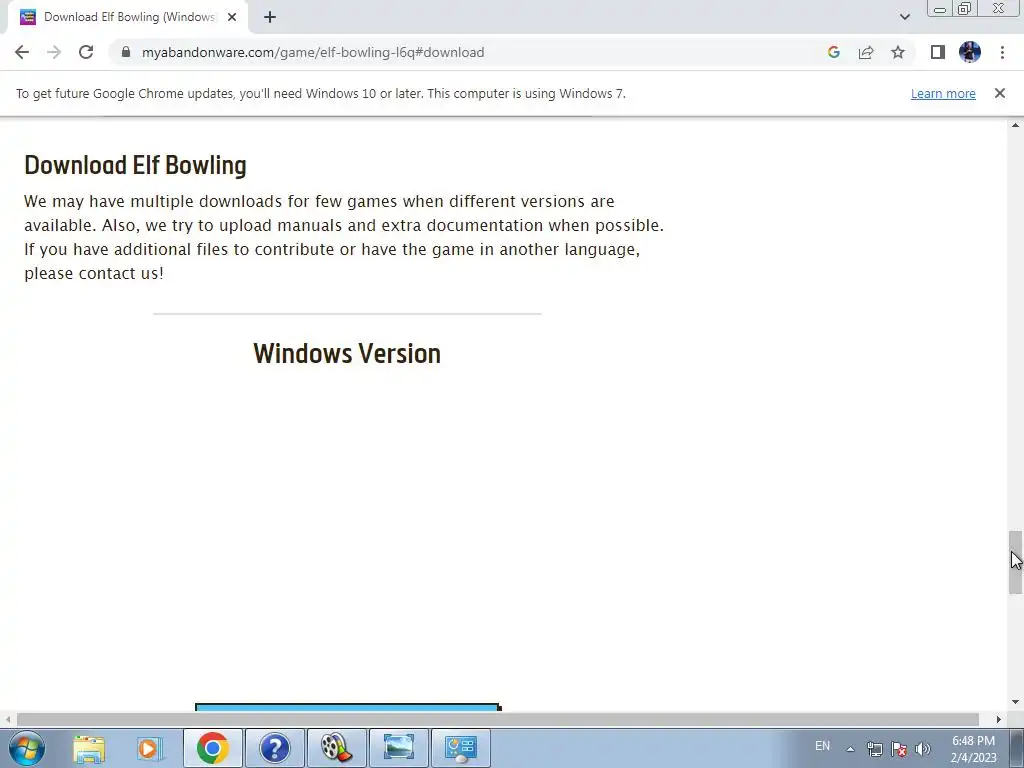Click the vertical scrollbar thumb

pyautogui.click(x=1015, y=562)
